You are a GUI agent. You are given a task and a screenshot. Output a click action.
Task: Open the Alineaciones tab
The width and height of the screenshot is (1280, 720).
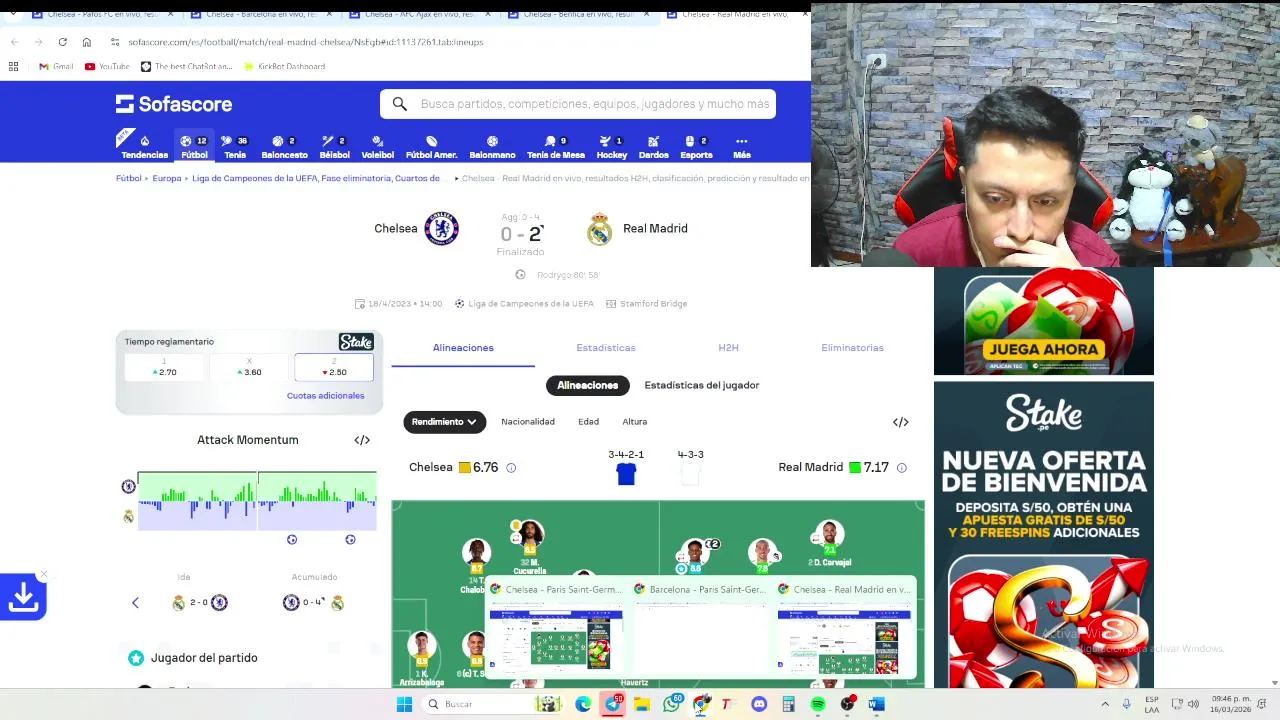coord(463,348)
